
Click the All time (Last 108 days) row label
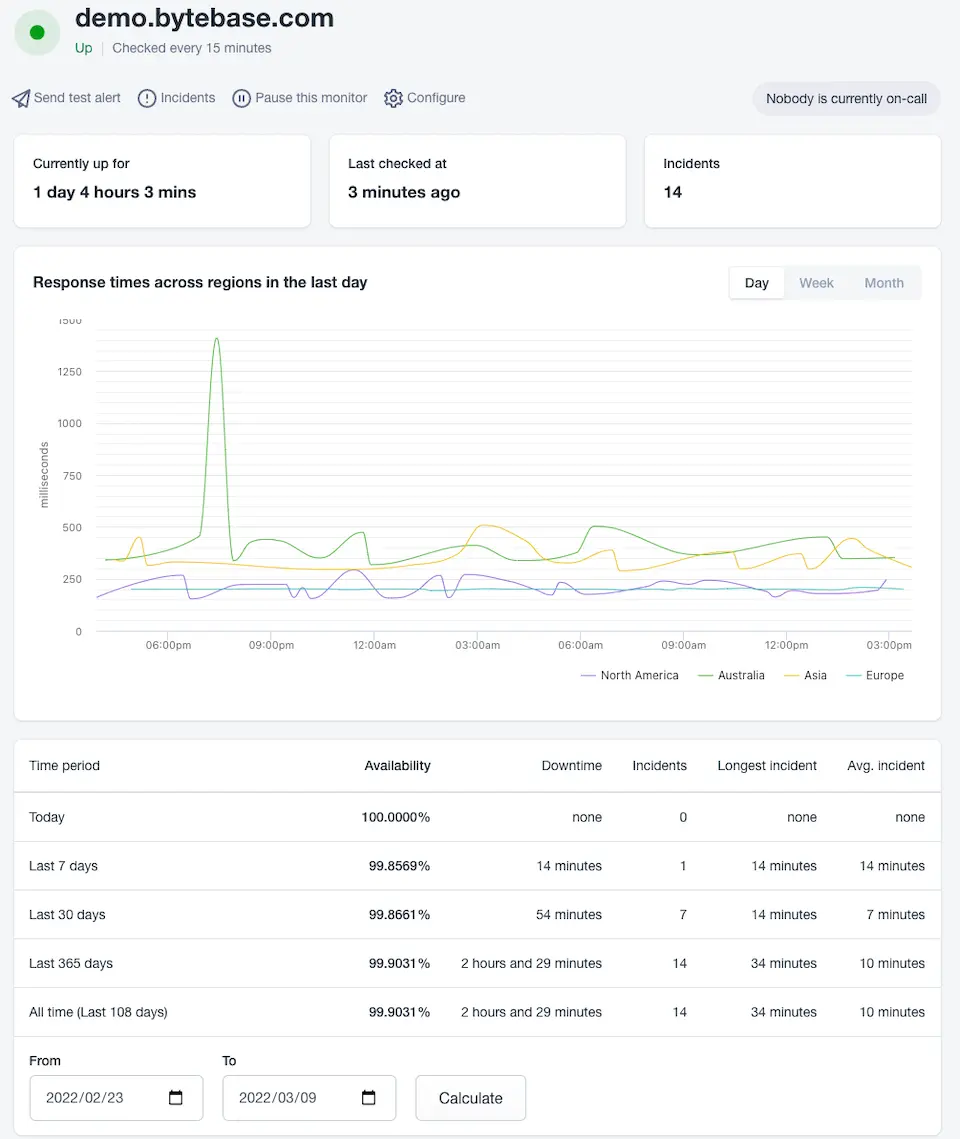[98, 1012]
